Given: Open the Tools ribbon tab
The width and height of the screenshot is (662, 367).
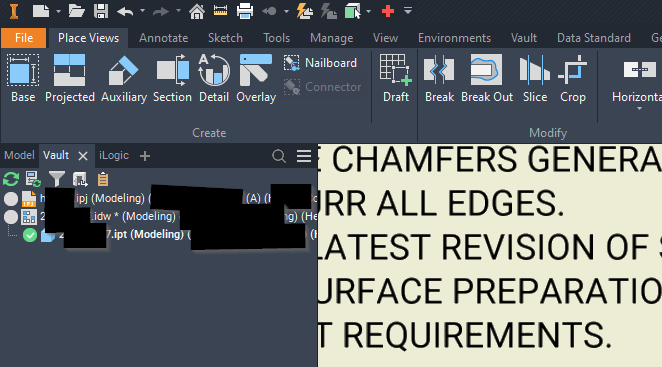Looking at the screenshot, I should click(277, 38).
